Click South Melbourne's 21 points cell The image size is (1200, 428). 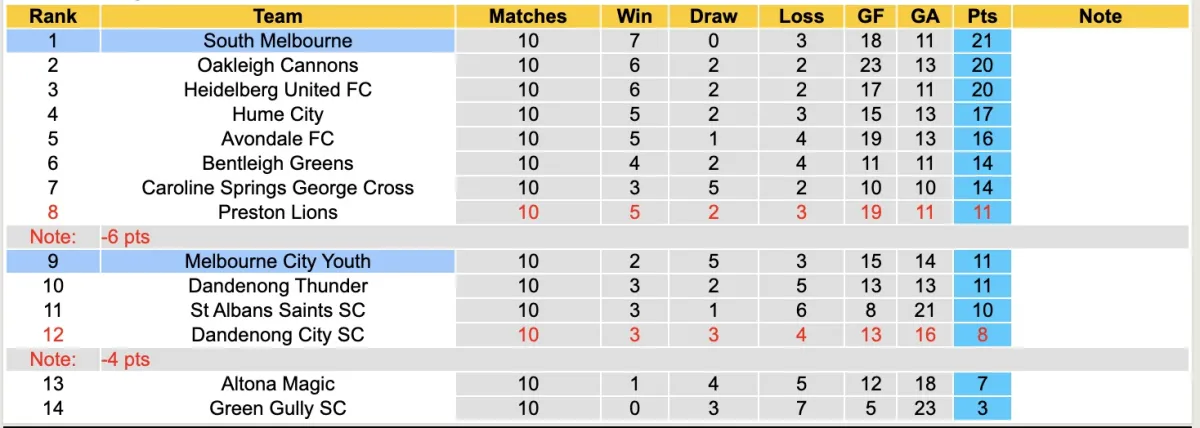[982, 41]
